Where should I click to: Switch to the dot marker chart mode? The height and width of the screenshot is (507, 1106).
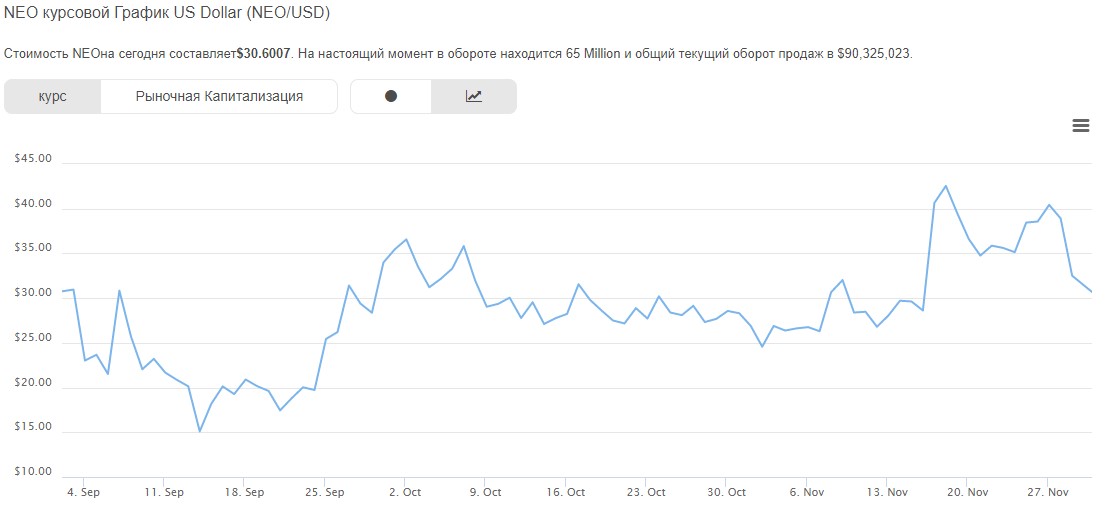click(x=391, y=97)
